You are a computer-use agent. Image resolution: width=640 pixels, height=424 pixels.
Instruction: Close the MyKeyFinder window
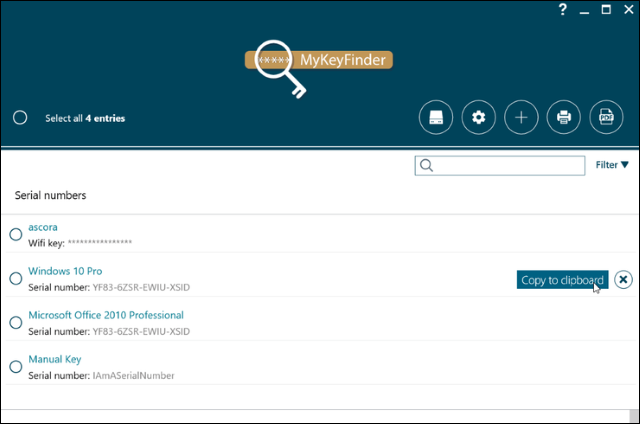629,9
